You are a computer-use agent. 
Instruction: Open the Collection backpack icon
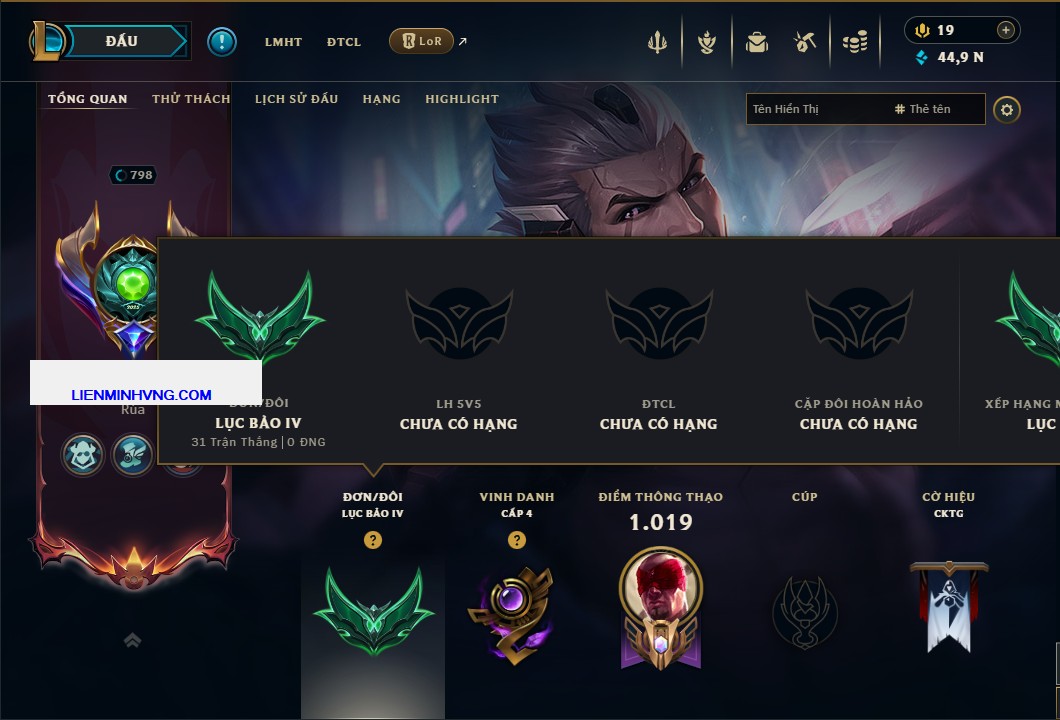point(756,43)
